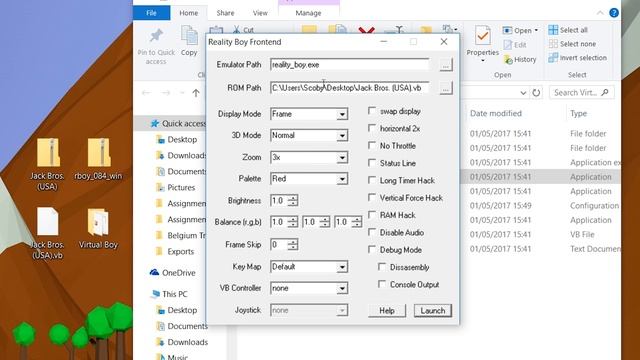
Task: Adjust first Balance (r) spinner
Action: pos(293,222)
